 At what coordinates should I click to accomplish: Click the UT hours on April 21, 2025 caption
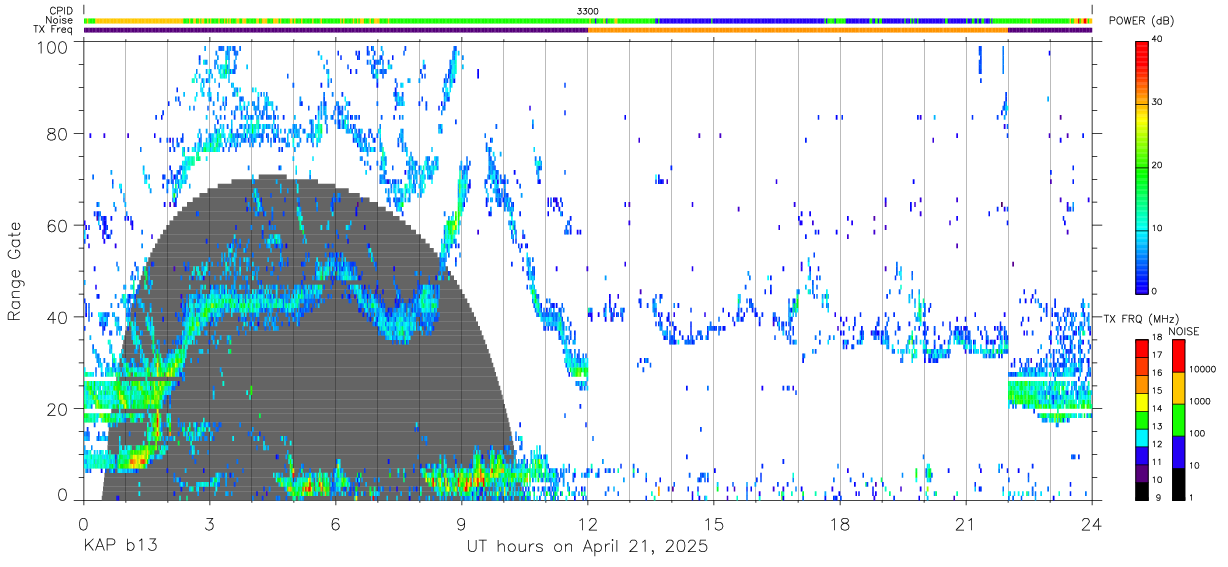coord(587,547)
